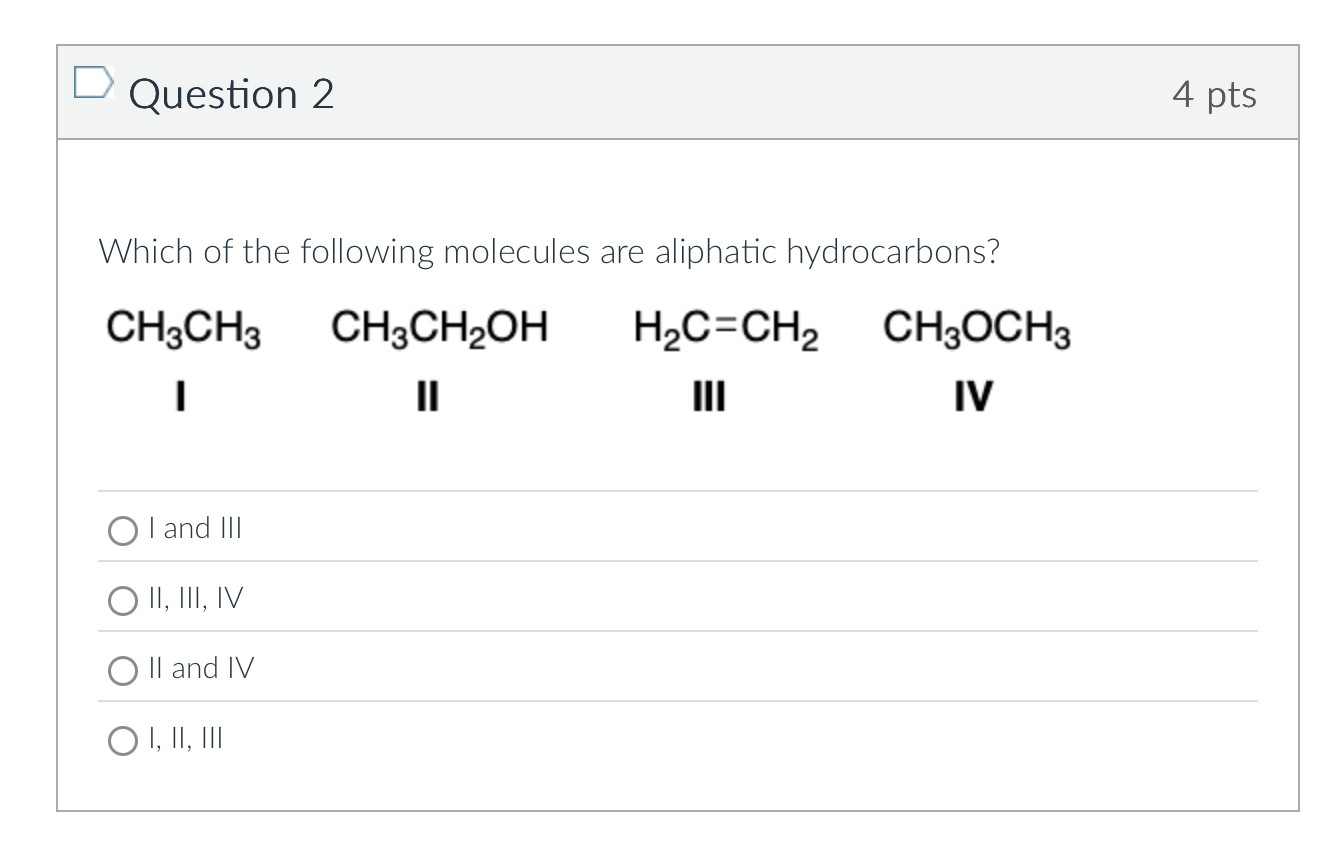The image size is (1336, 842).
Task: Select the 'I, II, III' answer option
Action: (x=122, y=740)
